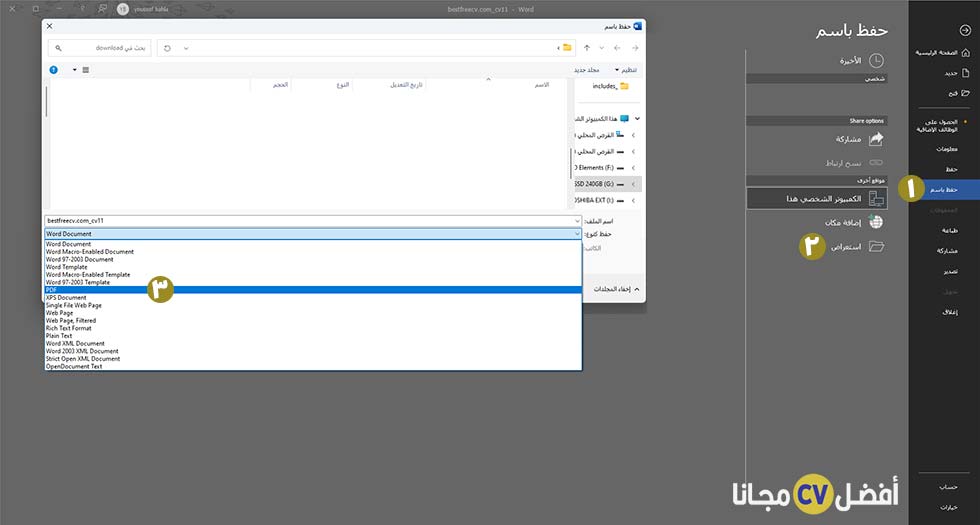Expand the Elements (F:) drive node
Viewport: 980px width, 525px height.
click(x=633, y=168)
